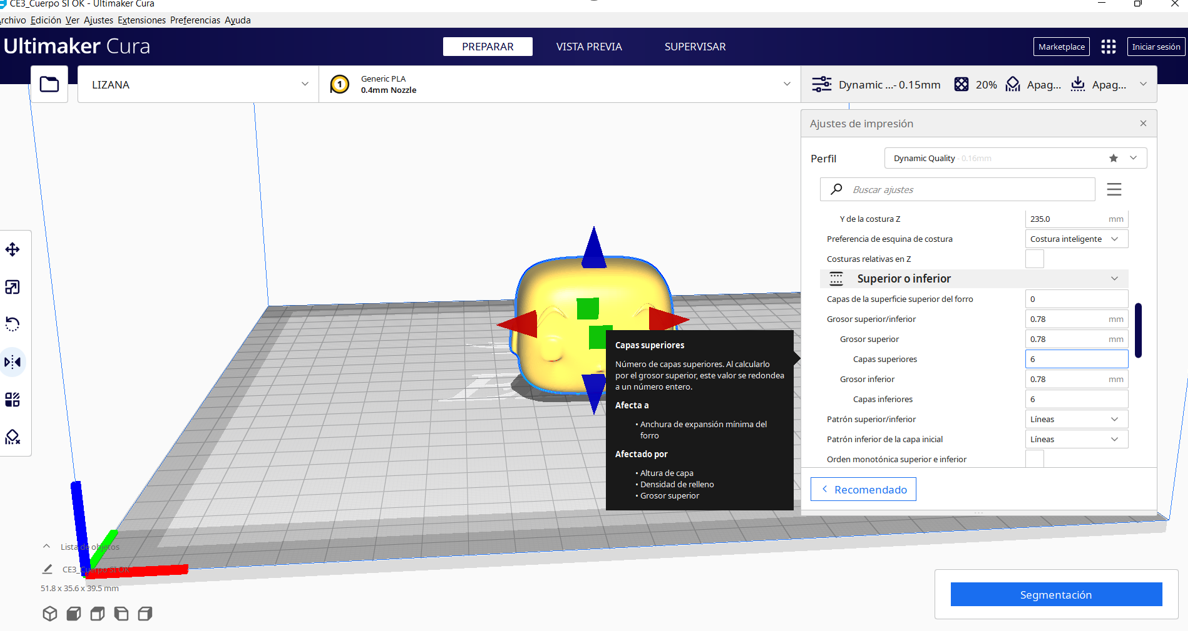Click the red right X-axis arrow handle
Viewport: 1188px width, 632px height.
click(x=668, y=321)
